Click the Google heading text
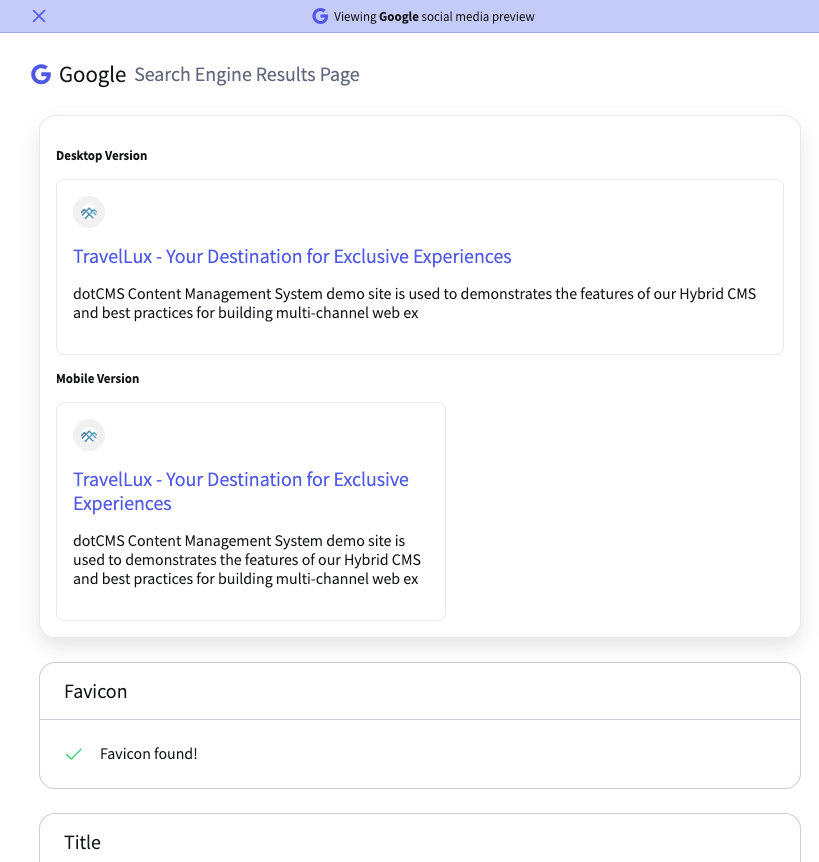Screen dimensions: 819x862 pyautogui.click(x=92, y=75)
